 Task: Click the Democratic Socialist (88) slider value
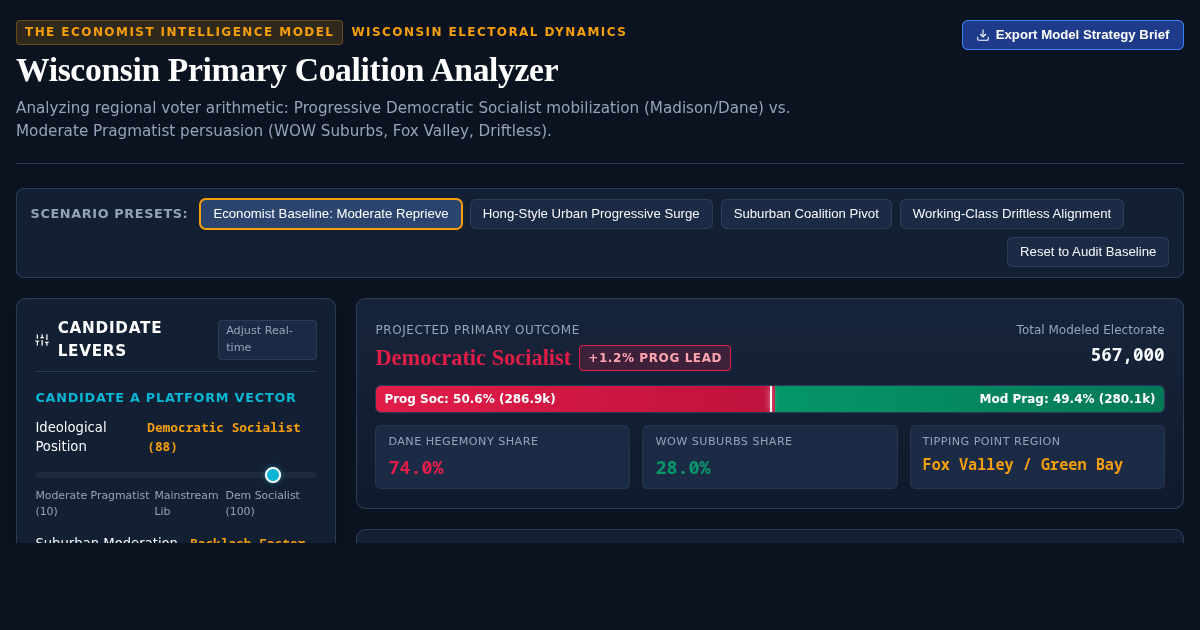[x=224, y=437]
